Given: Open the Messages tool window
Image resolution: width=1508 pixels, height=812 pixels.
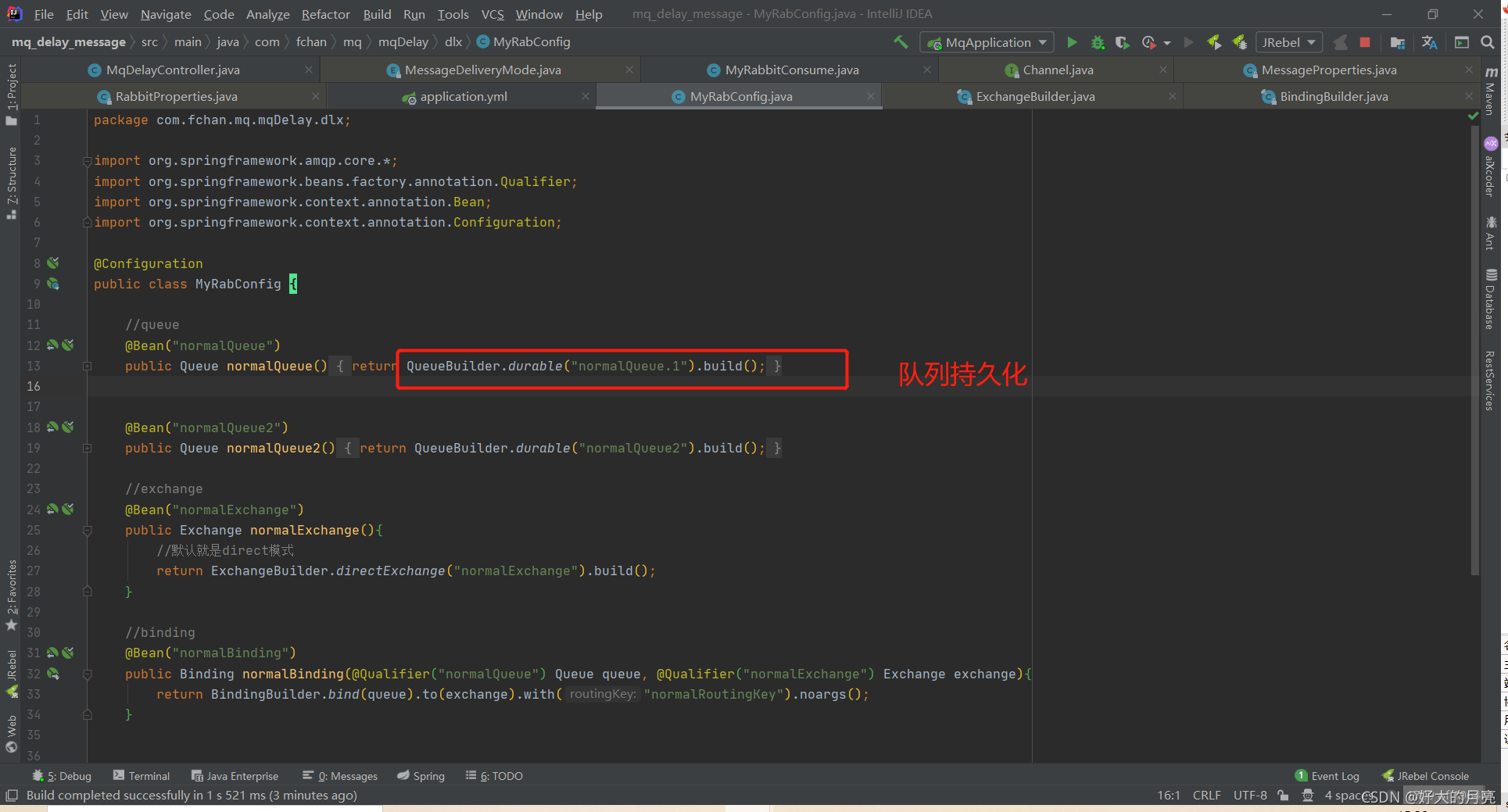Looking at the screenshot, I should [x=340, y=776].
